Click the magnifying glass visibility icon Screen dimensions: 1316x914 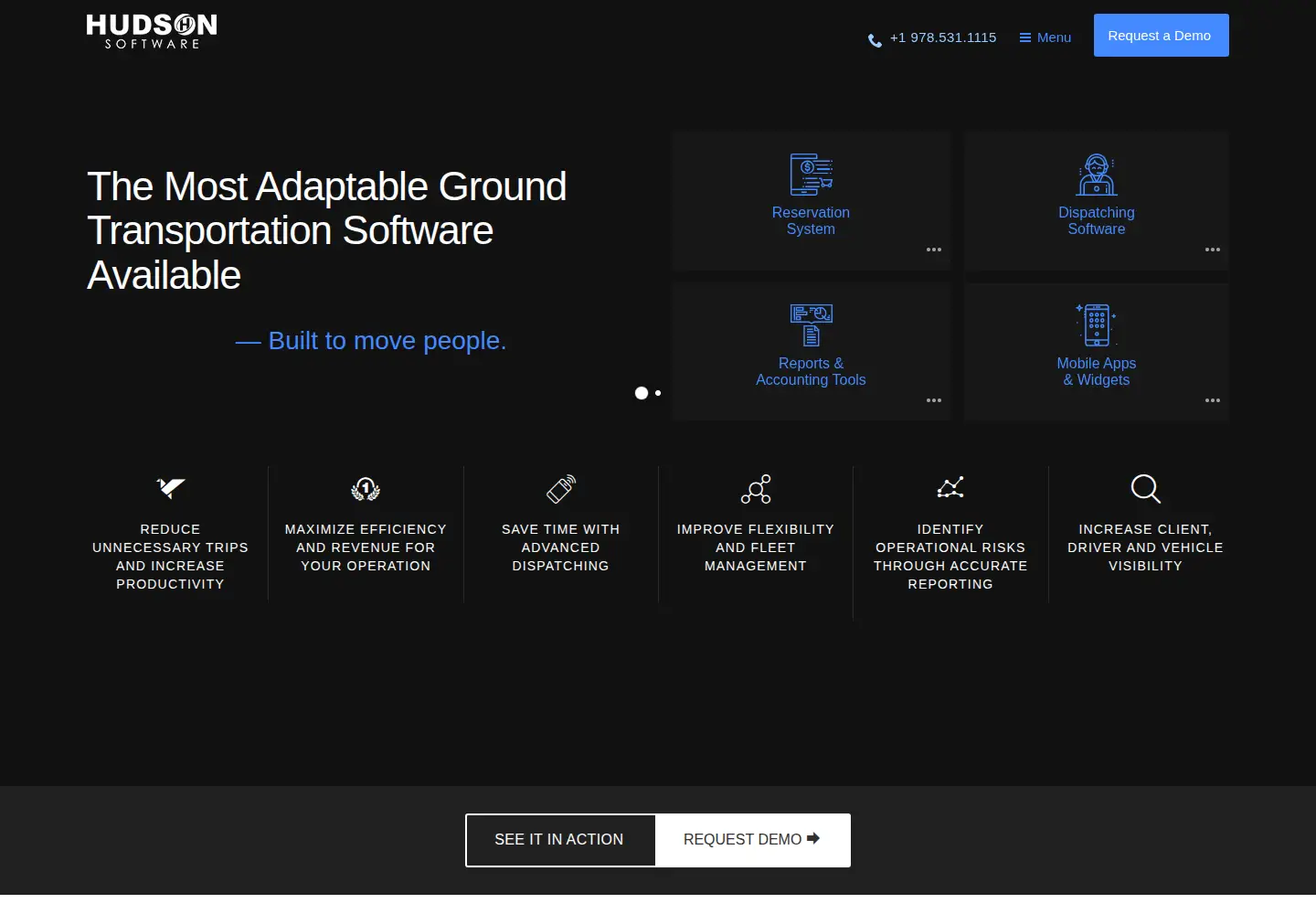[x=1145, y=489]
